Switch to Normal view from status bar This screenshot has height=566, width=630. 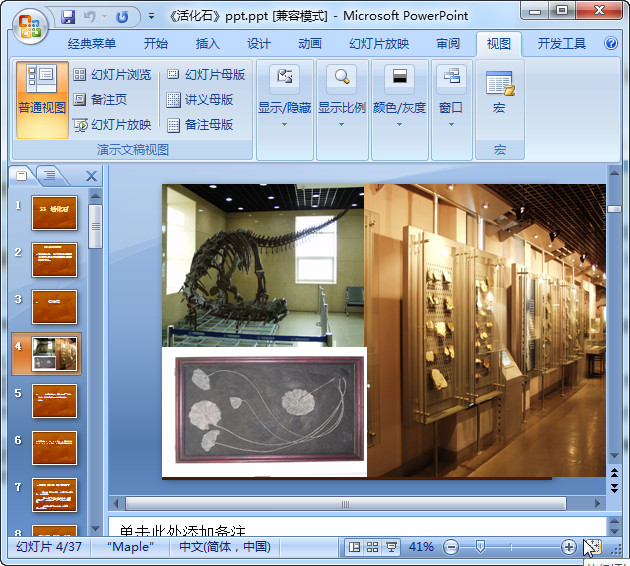point(354,547)
